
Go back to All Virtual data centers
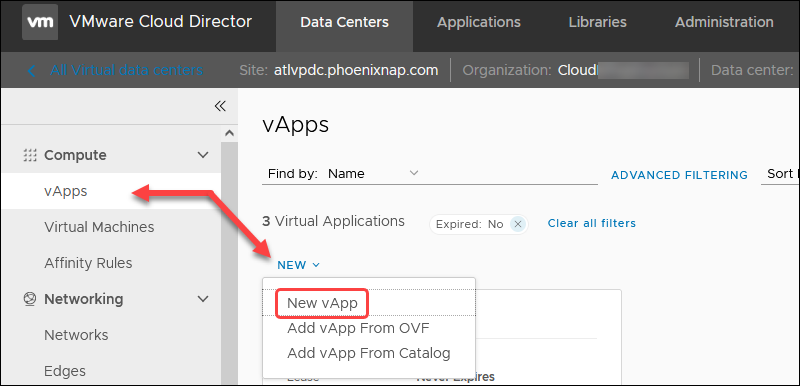(126, 70)
